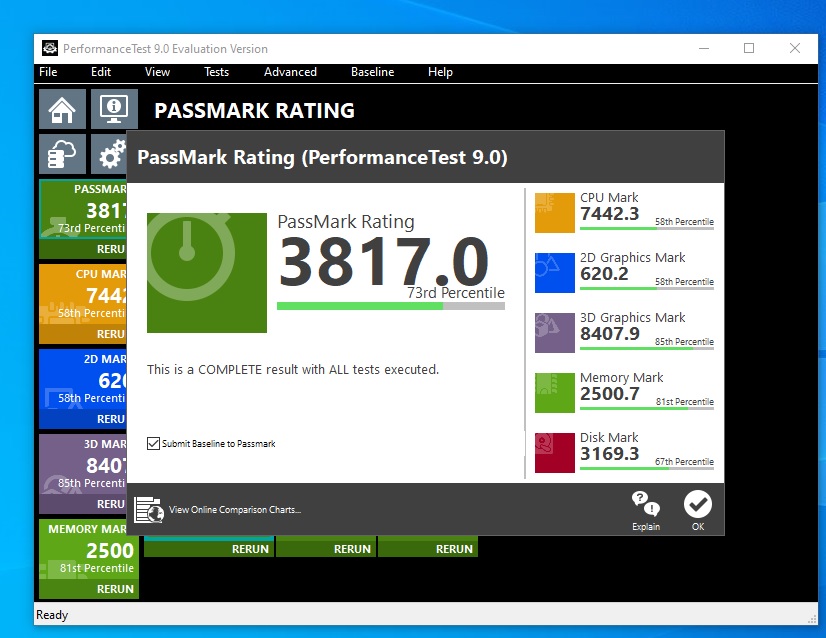Image resolution: width=826 pixels, height=638 pixels.
Task: Click the Disk Mark label
Action: coord(609,438)
